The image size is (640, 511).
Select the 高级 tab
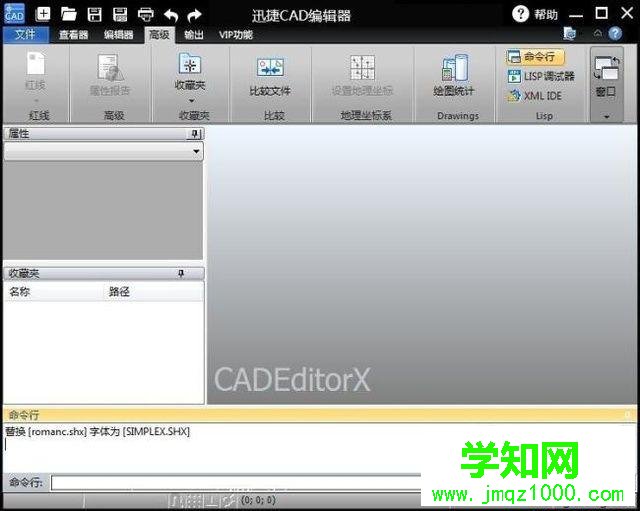pos(160,35)
